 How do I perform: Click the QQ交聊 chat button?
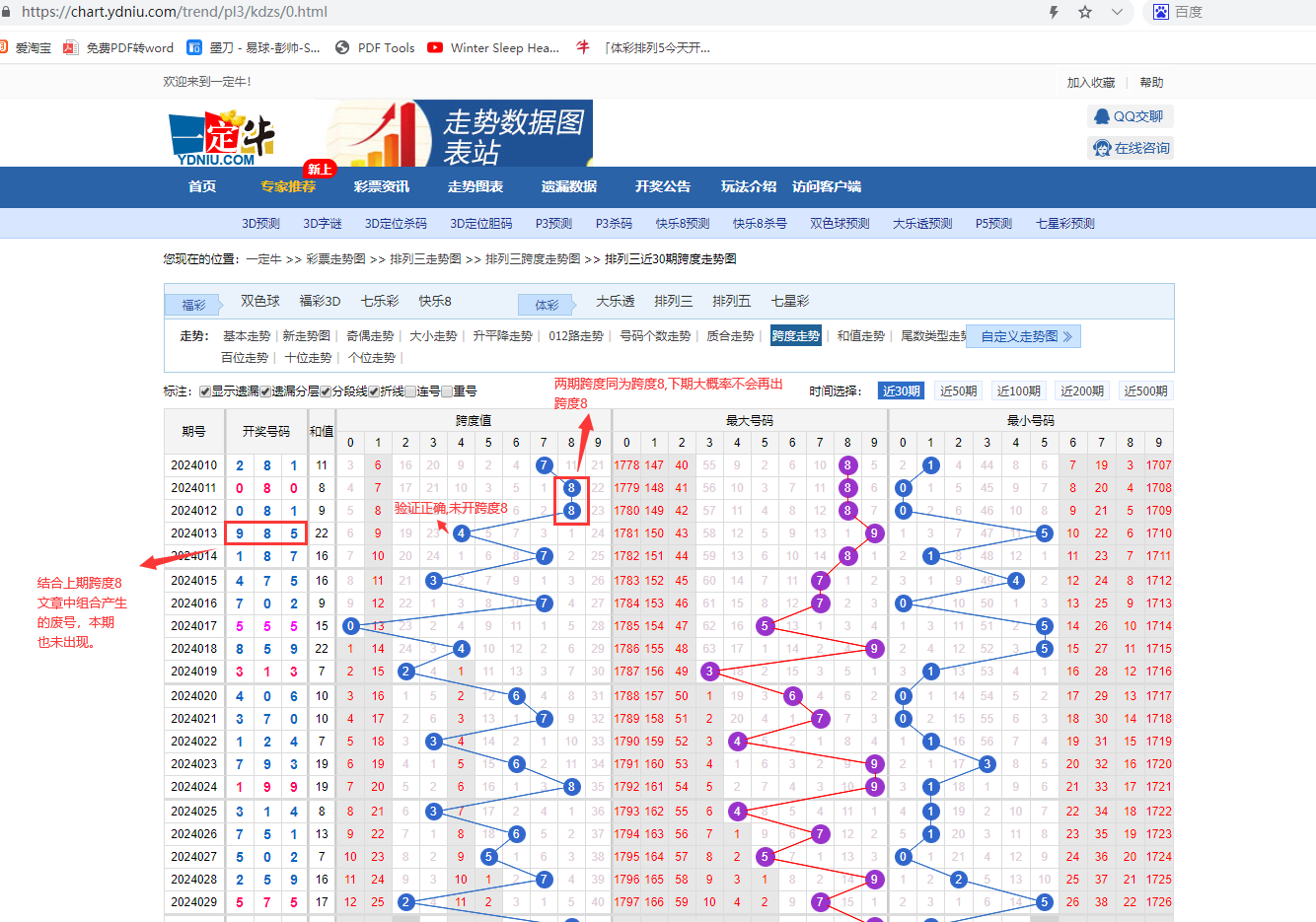[1130, 116]
